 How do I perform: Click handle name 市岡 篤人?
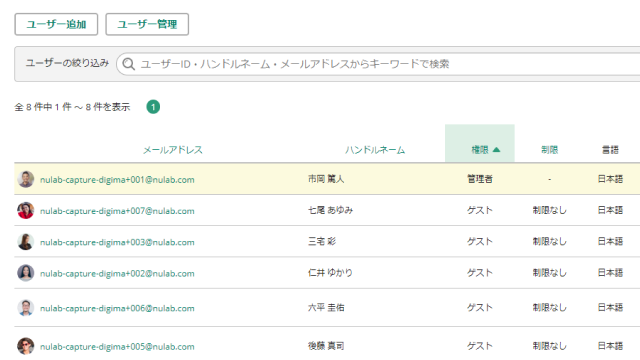[x=326, y=179]
